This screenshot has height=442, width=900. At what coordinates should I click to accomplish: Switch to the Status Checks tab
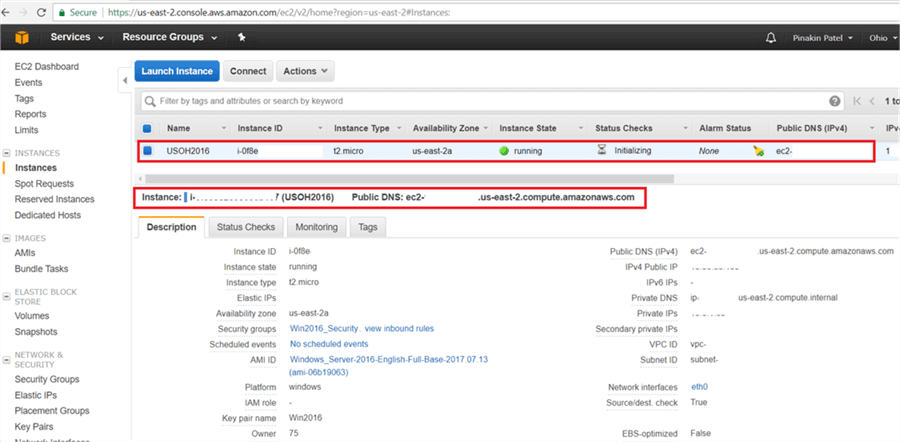pyautogui.click(x=246, y=227)
